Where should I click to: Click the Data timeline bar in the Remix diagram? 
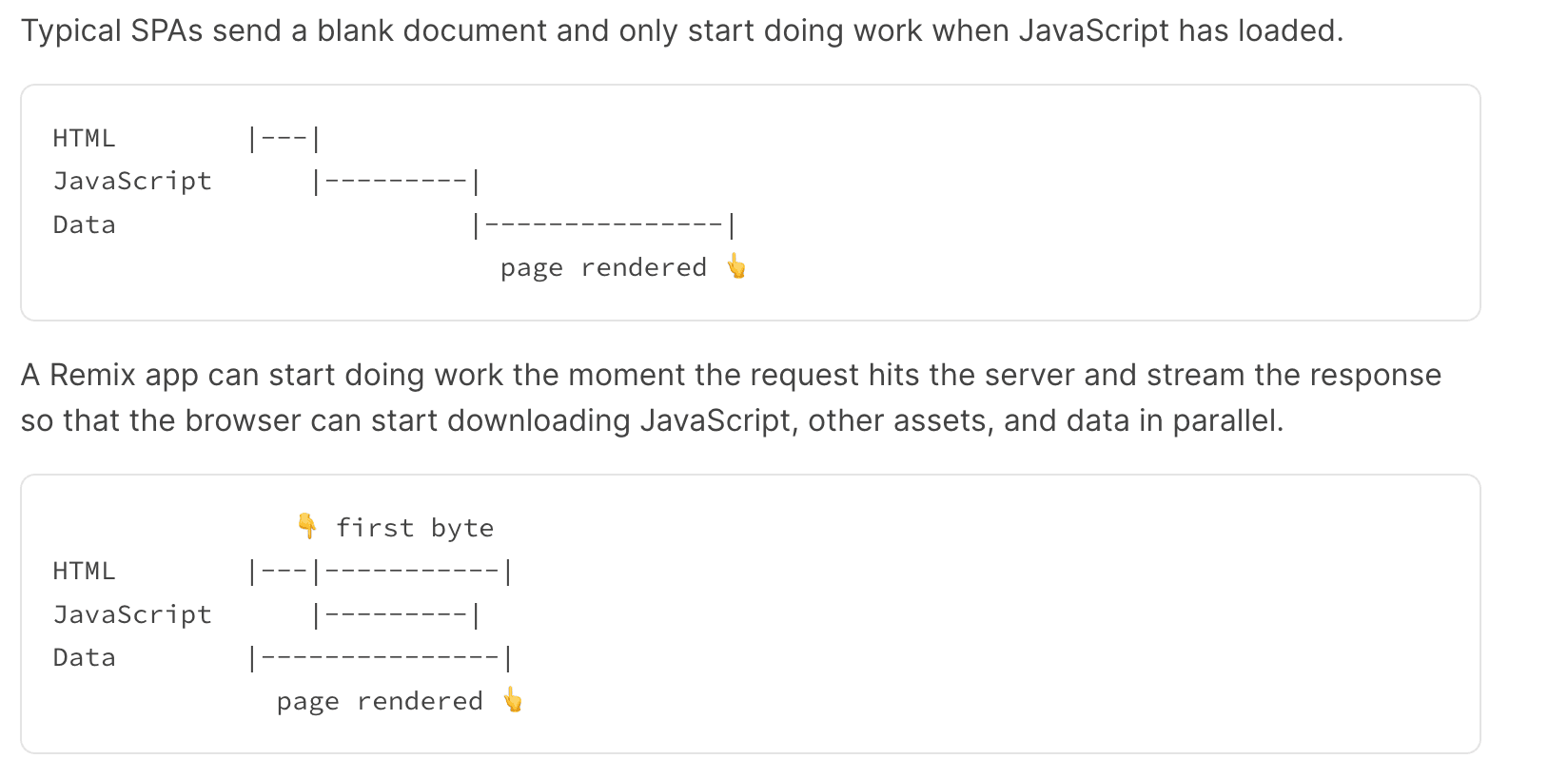pos(381,658)
